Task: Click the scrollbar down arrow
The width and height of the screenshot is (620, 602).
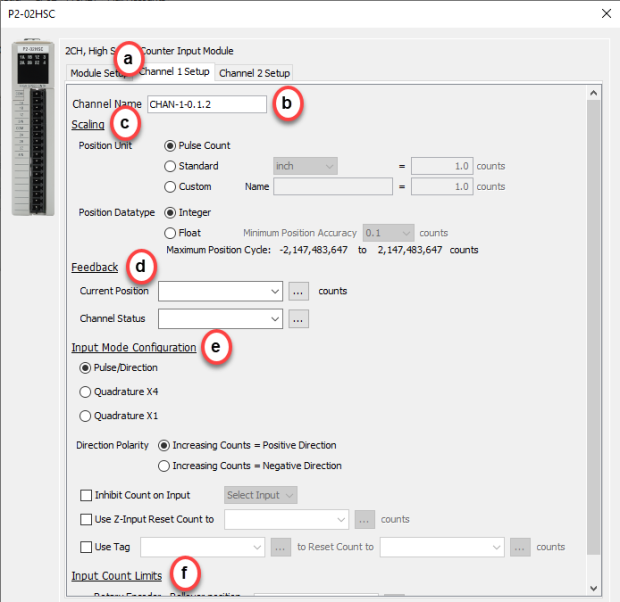Action: pos(594,587)
